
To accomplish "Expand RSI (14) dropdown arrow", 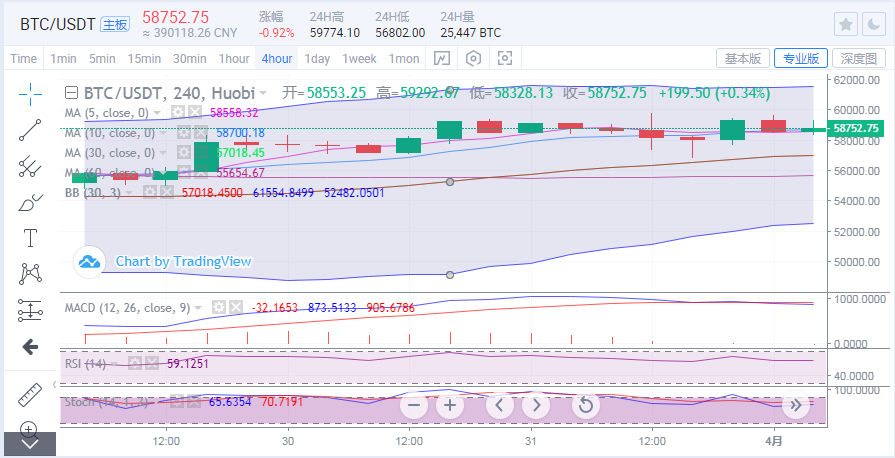I will pos(116,364).
